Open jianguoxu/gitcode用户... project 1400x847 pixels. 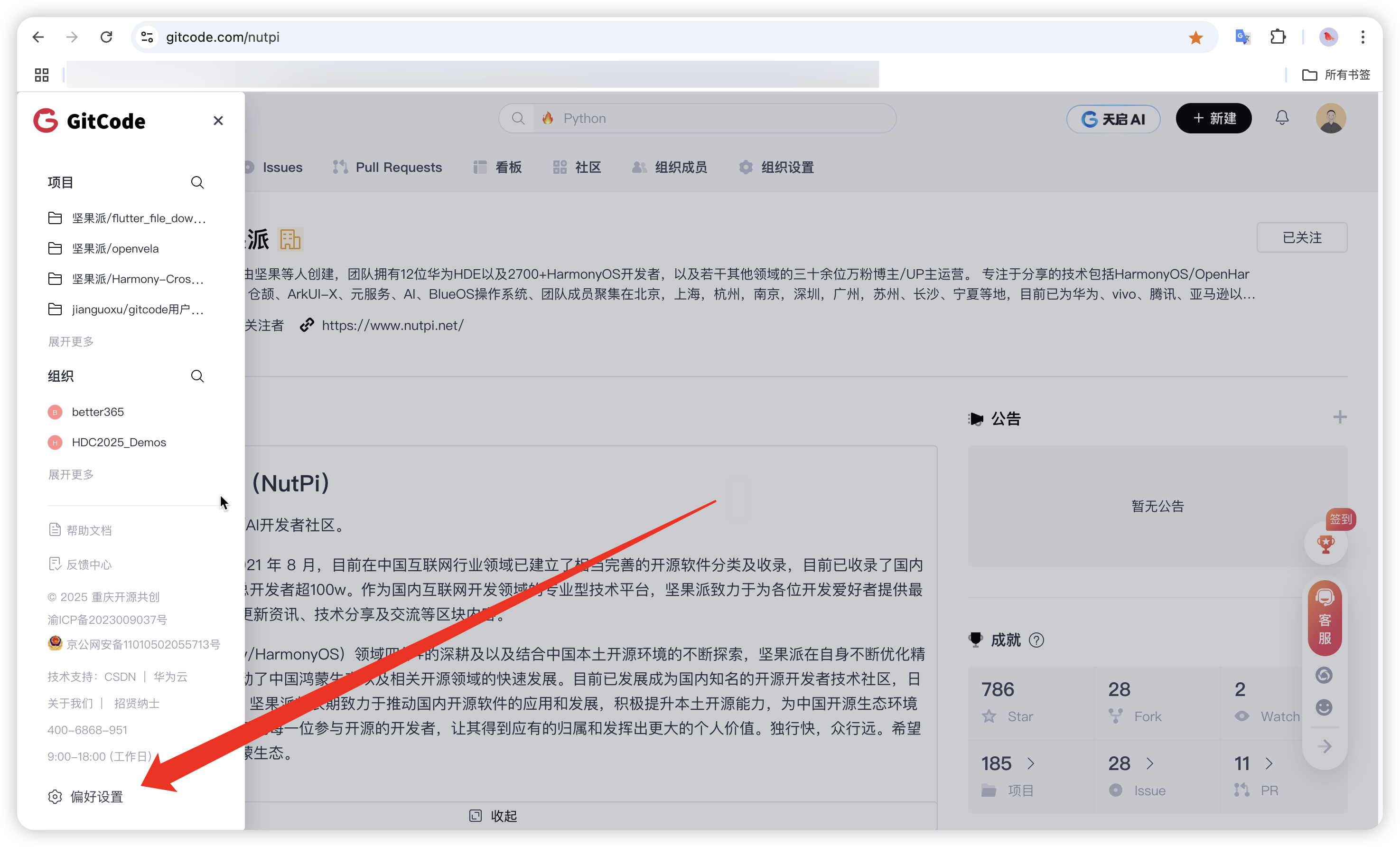(126, 309)
